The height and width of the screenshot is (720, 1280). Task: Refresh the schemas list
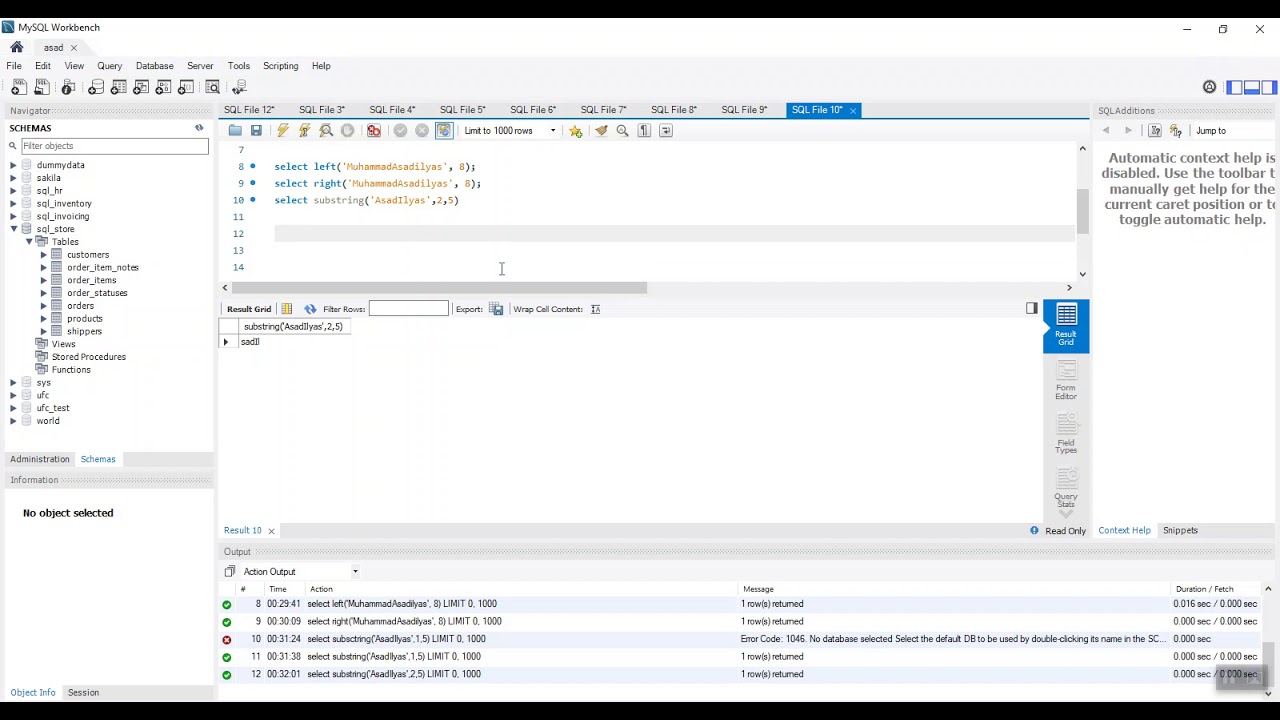coord(199,128)
